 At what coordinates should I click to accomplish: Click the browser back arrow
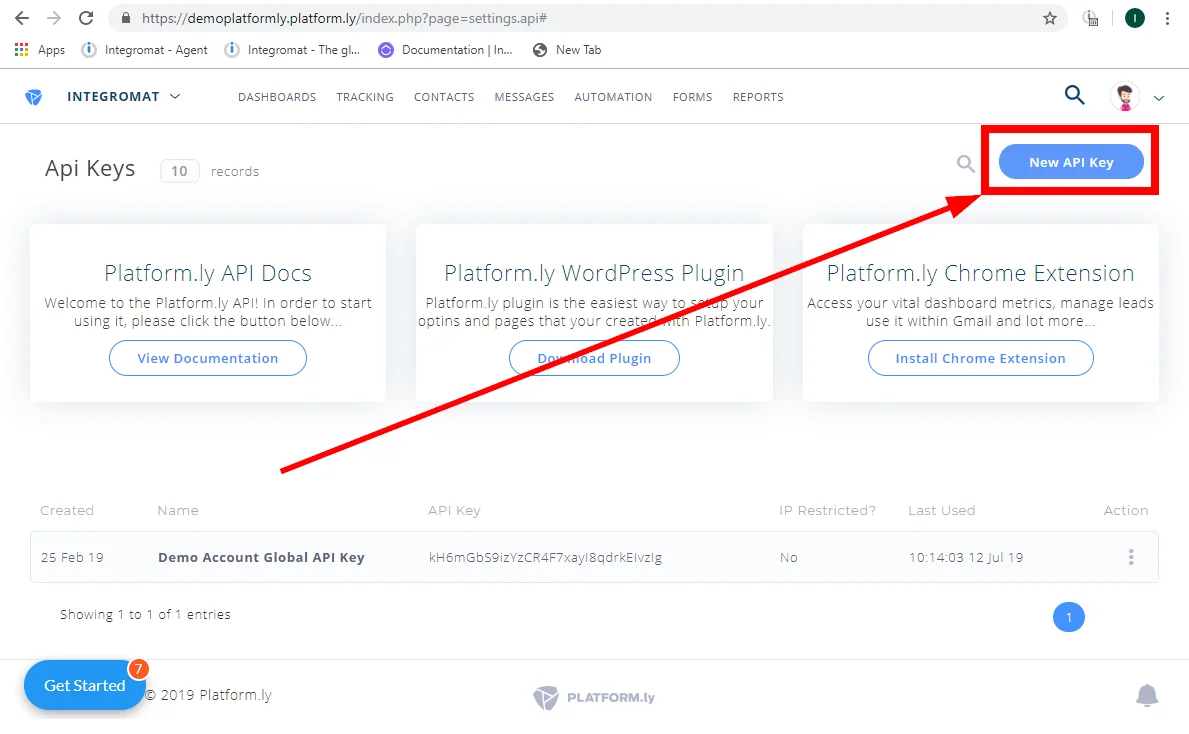click(22, 18)
